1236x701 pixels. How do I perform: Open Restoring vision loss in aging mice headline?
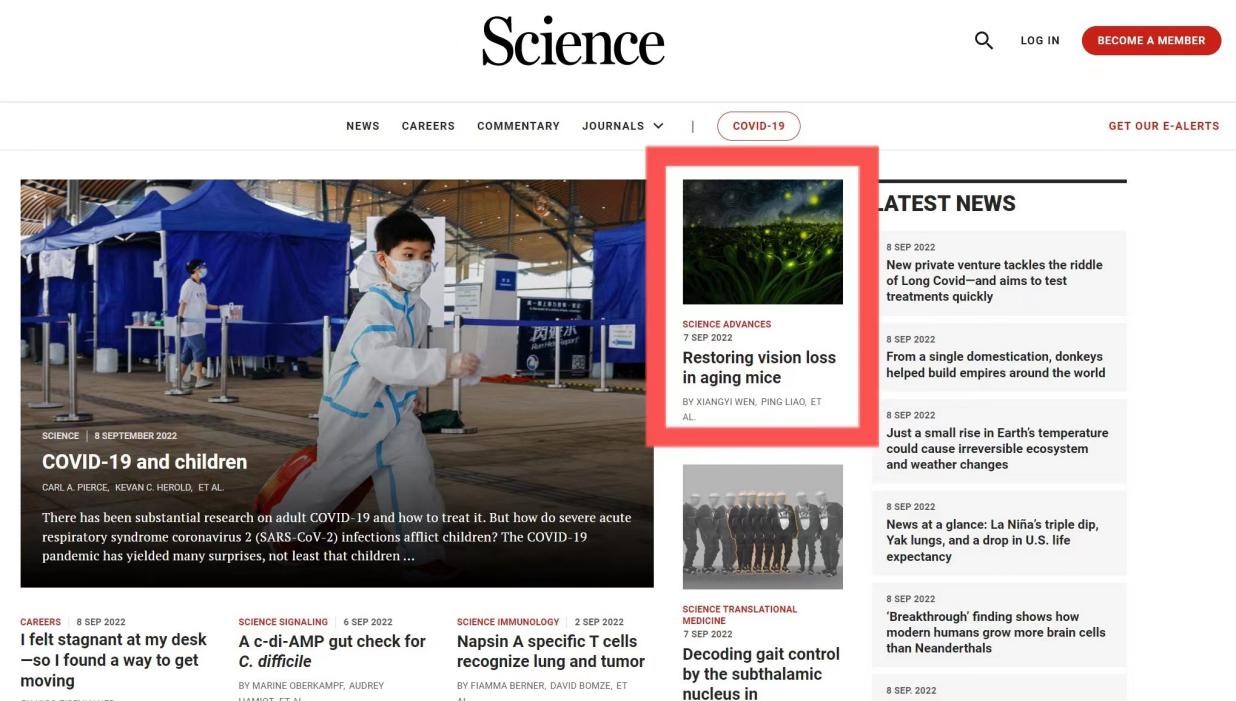click(x=759, y=367)
